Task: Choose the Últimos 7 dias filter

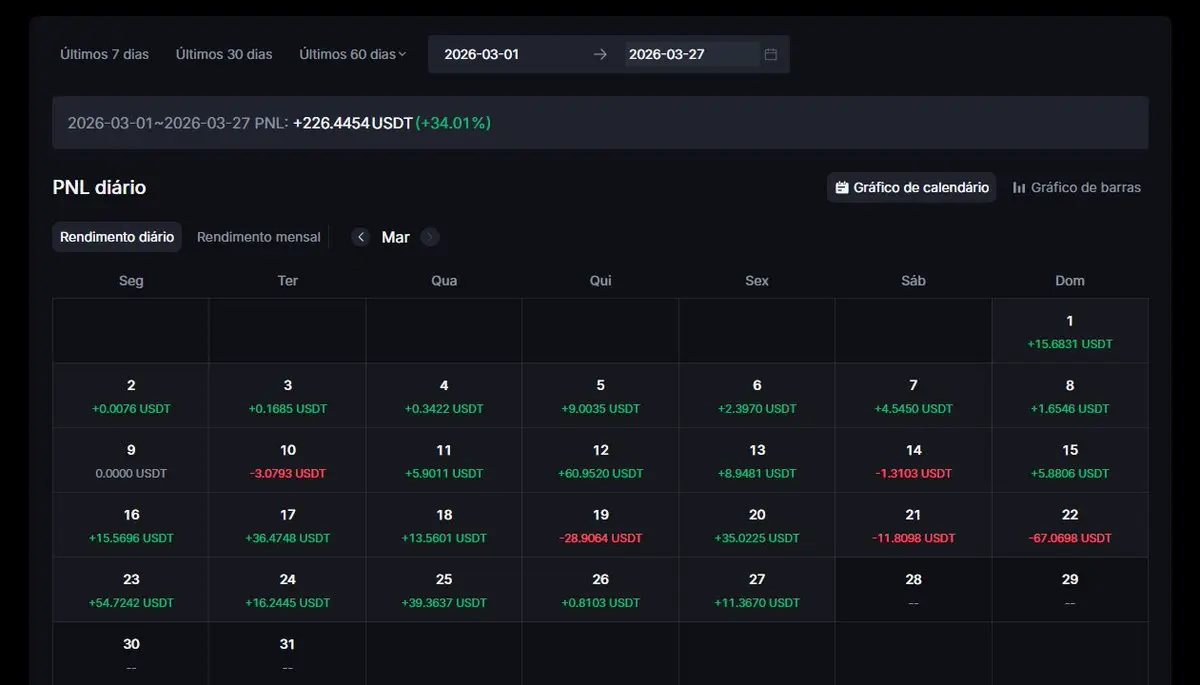Action: (x=104, y=54)
